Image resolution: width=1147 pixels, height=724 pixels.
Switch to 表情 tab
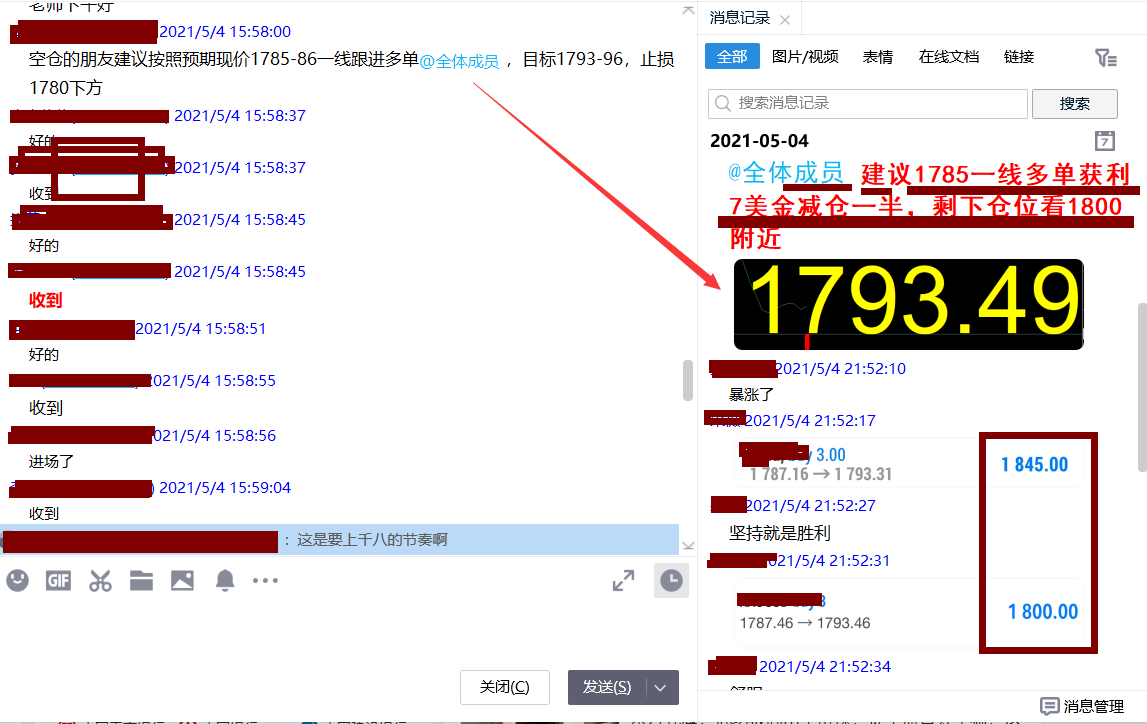(x=878, y=56)
